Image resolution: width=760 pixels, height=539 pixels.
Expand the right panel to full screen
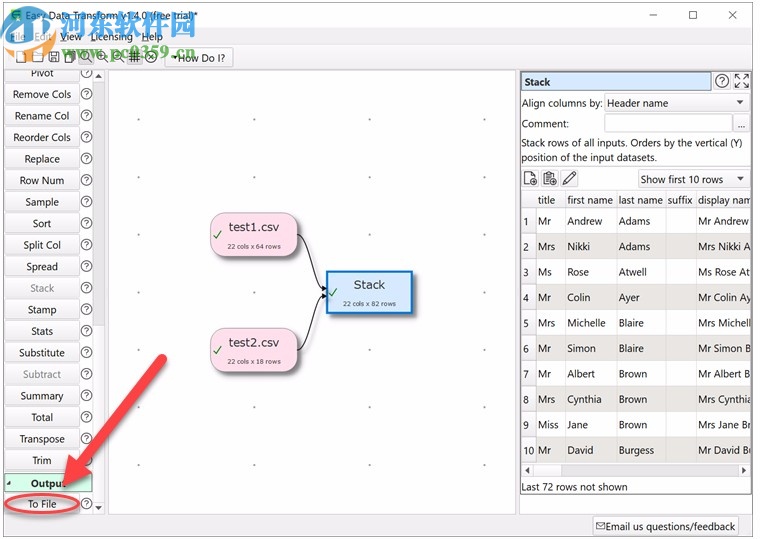(x=742, y=81)
